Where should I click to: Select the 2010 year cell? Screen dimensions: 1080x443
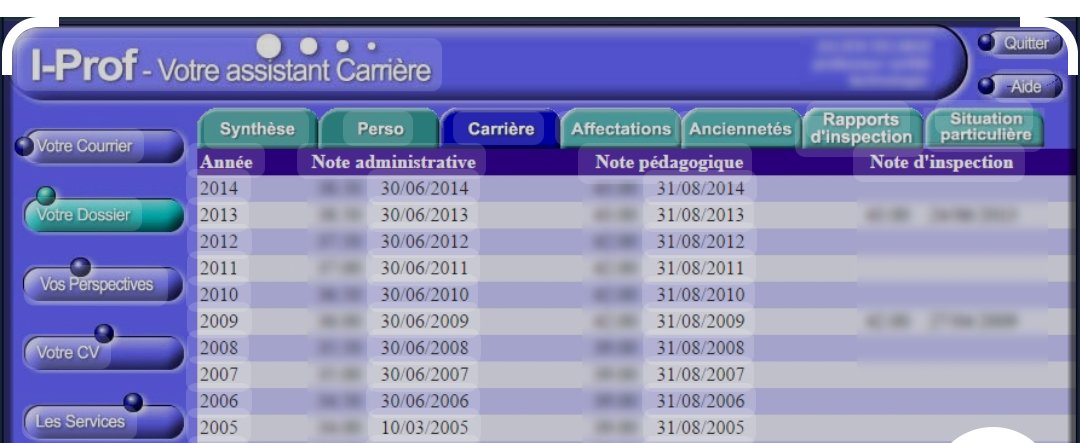(219, 295)
